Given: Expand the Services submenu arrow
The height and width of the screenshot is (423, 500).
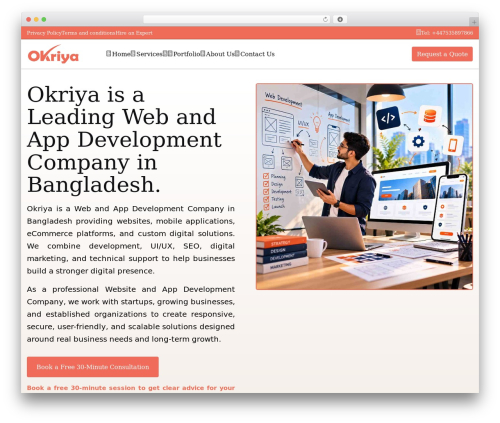Looking at the screenshot, I should [x=165, y=54].
